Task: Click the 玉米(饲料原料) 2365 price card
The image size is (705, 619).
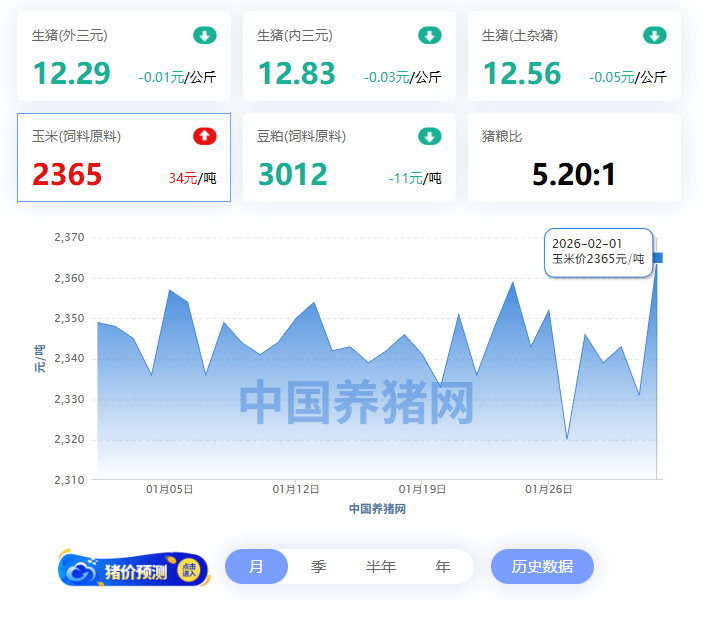Action: click(x=124, y=157)
